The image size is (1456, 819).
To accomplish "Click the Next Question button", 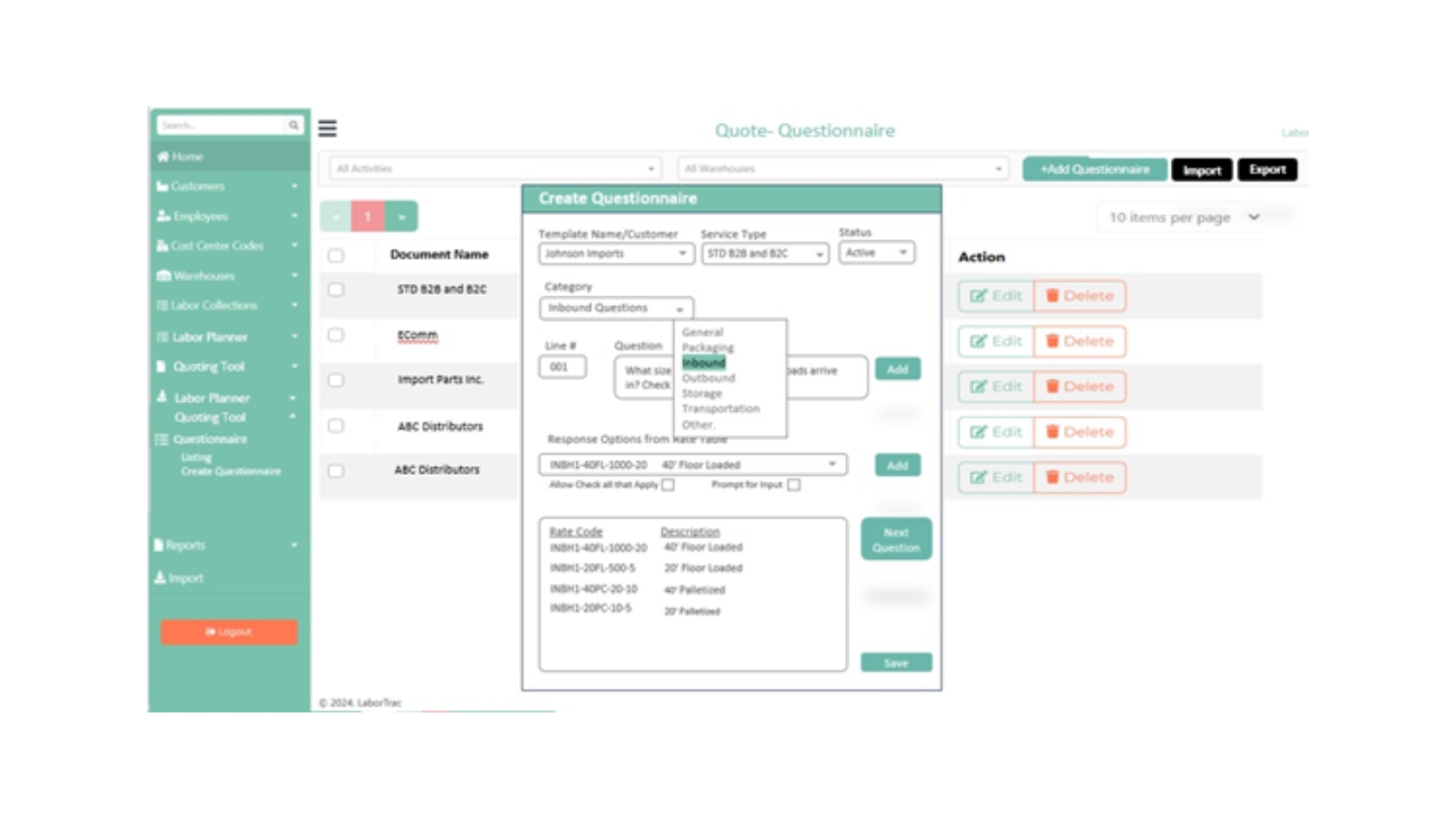I will (x=896, y=540).
